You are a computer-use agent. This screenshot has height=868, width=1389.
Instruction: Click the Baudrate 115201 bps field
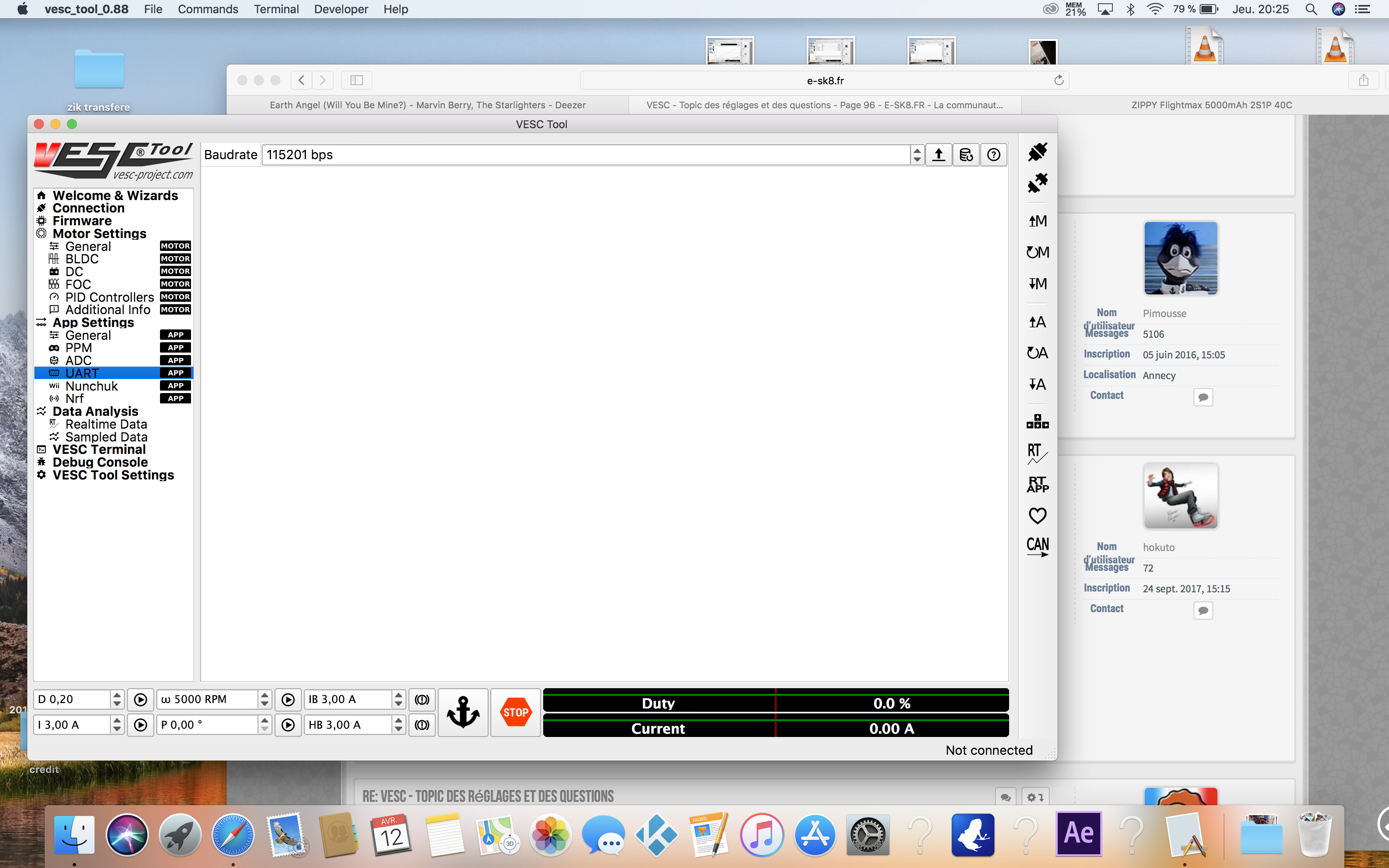click(x=586, y=155)
